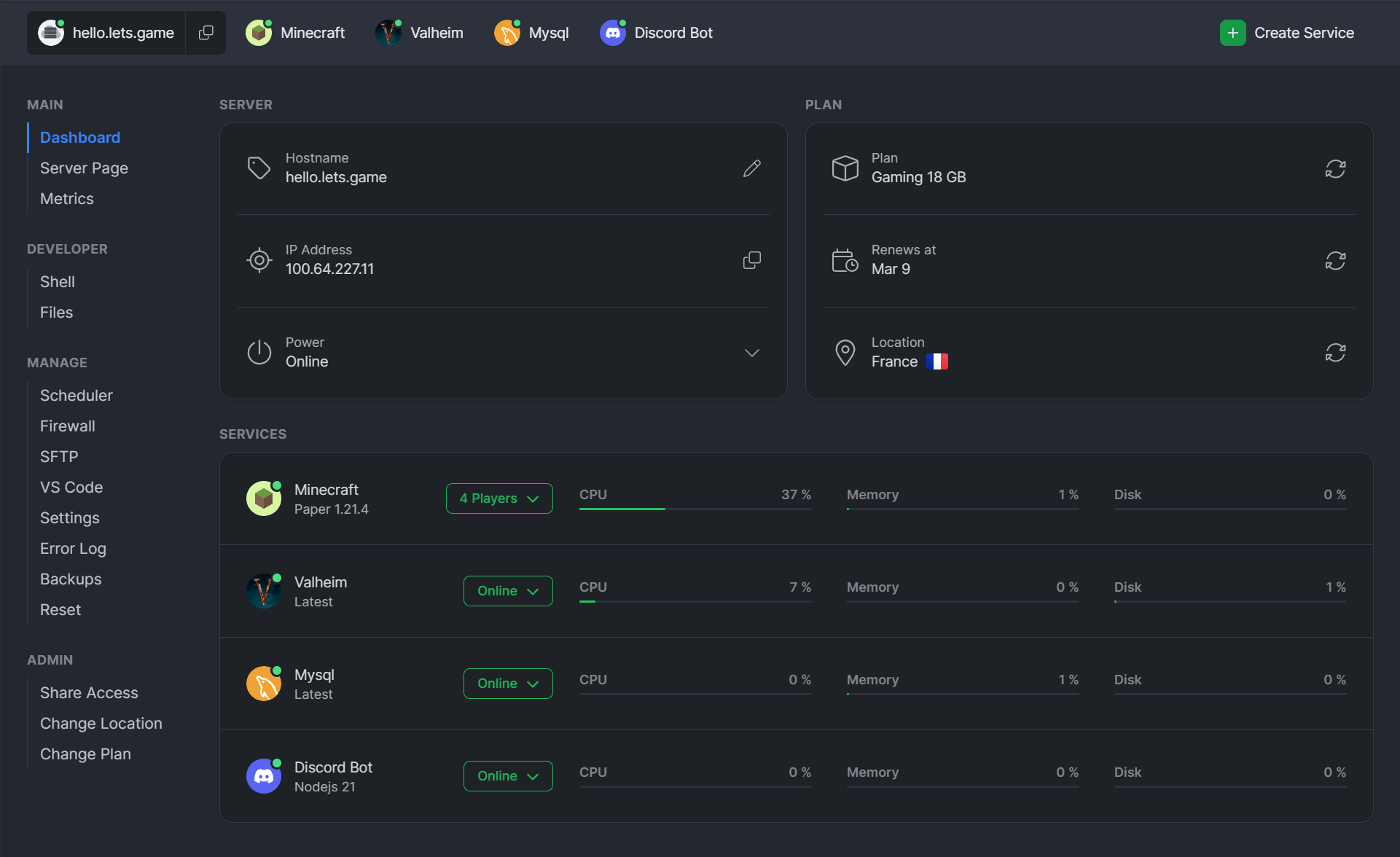Click the pencil icon to edit hostname
Viewport: 1400px width, 857px height.
click(751, 168)
